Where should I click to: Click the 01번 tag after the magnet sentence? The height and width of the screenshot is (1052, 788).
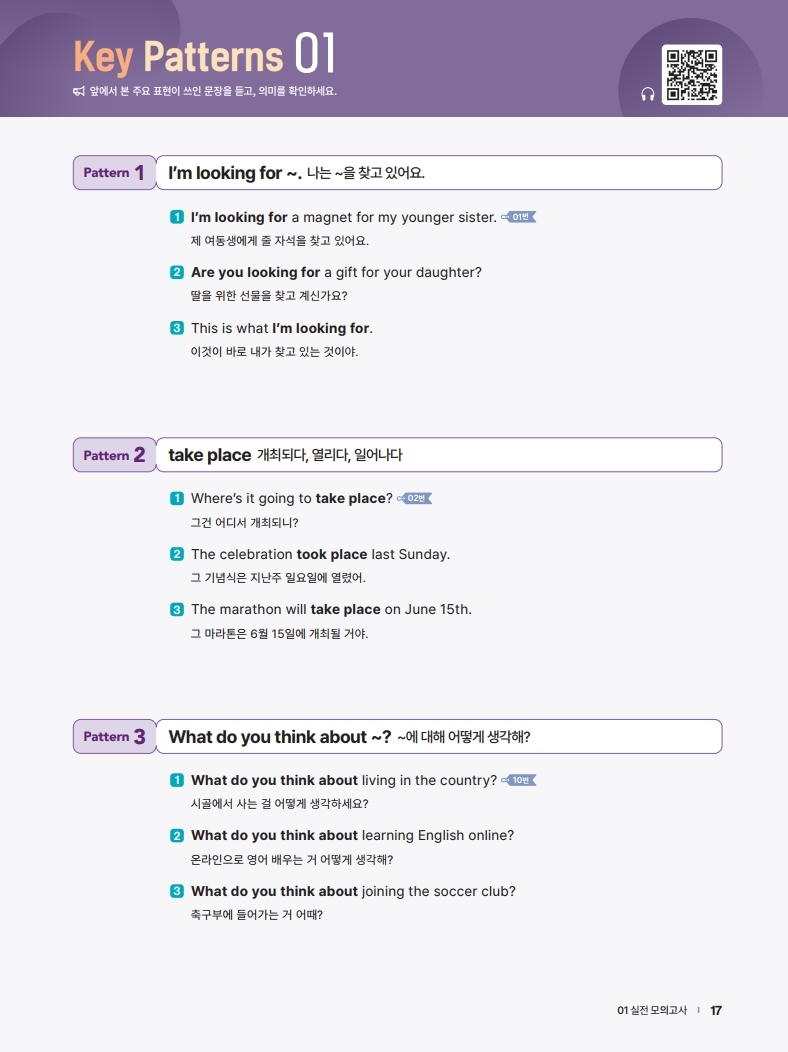tap(519, 217)
